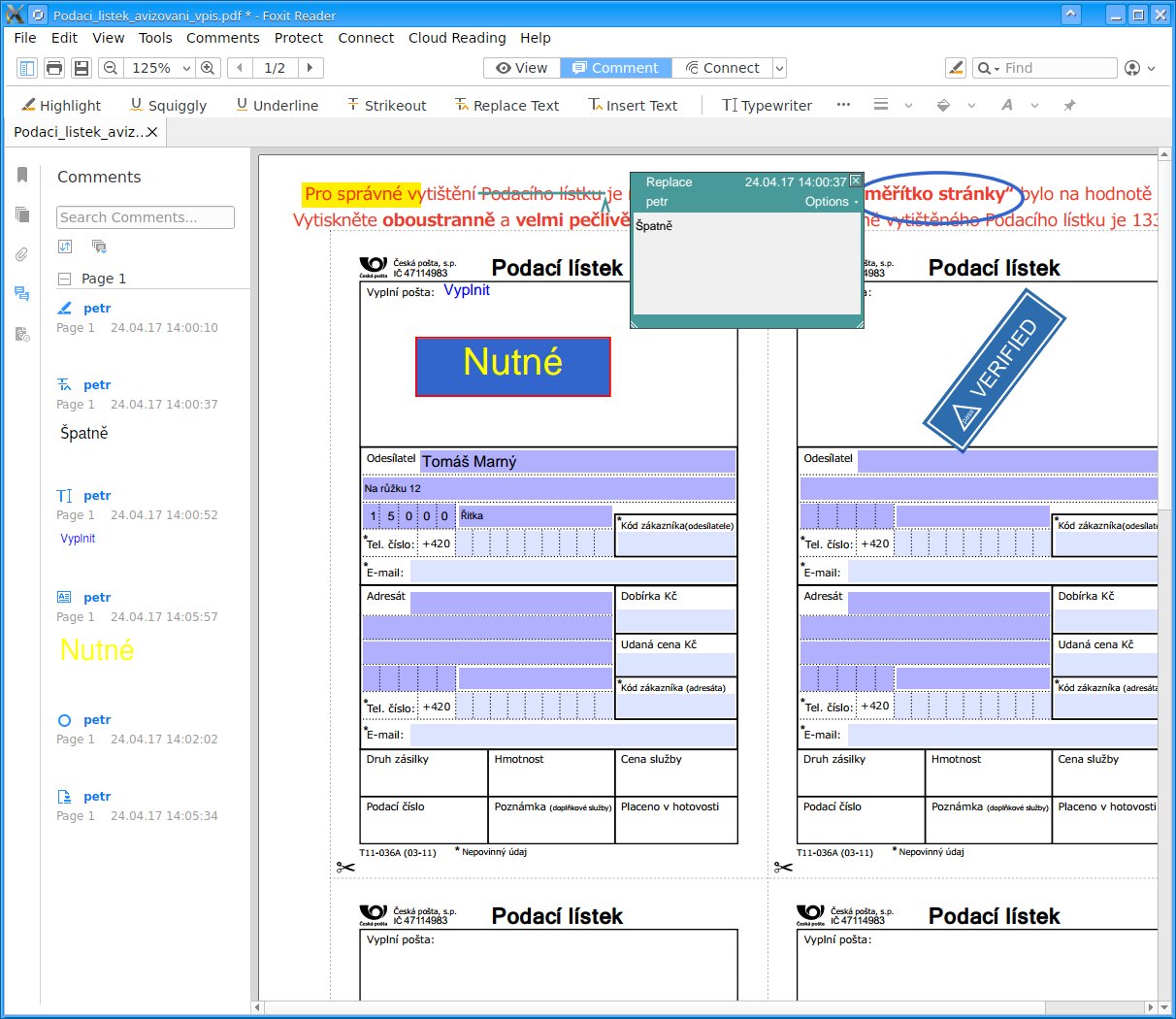
Task: Click the expand all comments icon
Action: pos(99,247)
